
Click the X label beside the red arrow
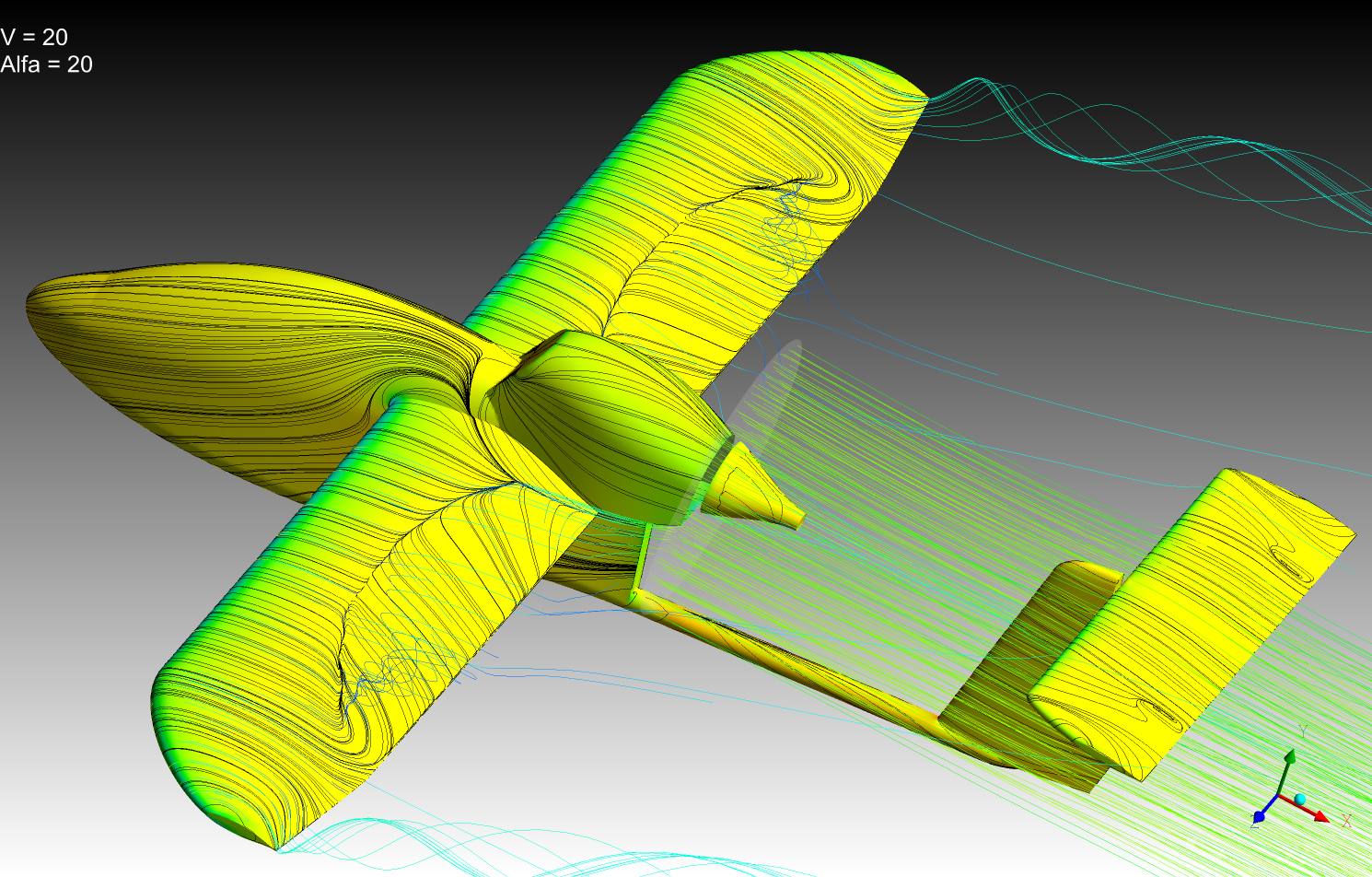1346,821
